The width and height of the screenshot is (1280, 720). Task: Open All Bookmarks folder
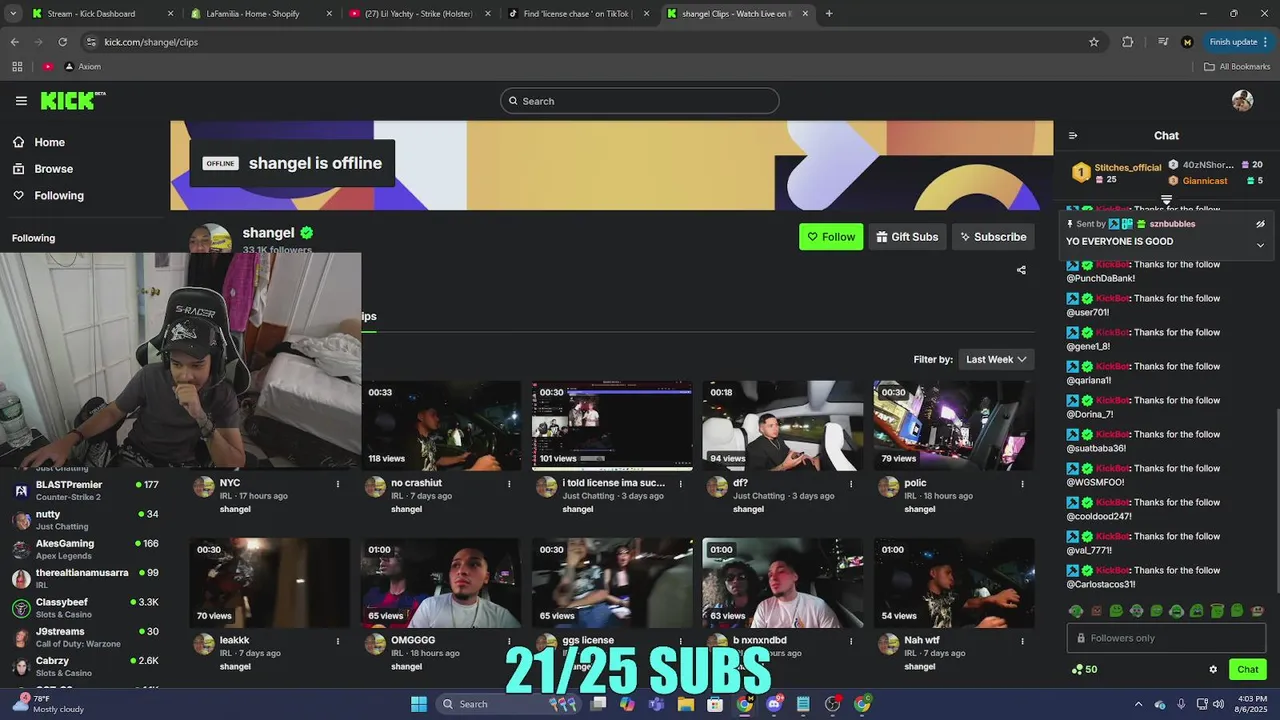[1237, 67]
